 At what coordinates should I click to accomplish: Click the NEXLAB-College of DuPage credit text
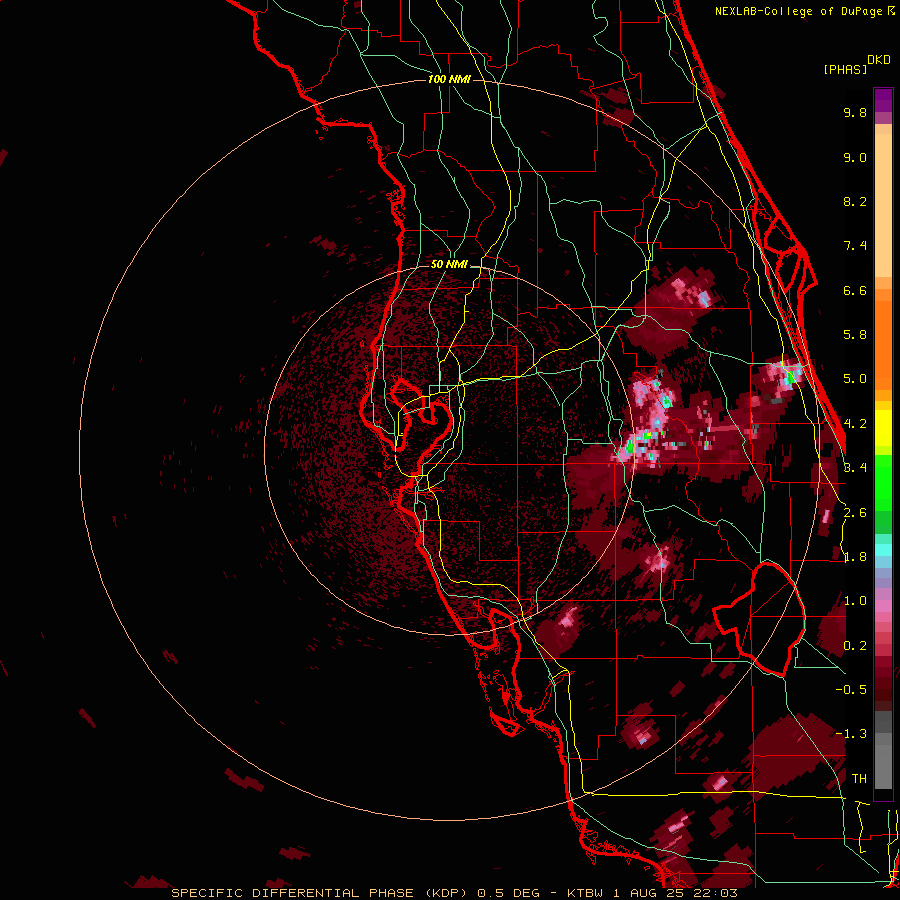tap(798, 11)
